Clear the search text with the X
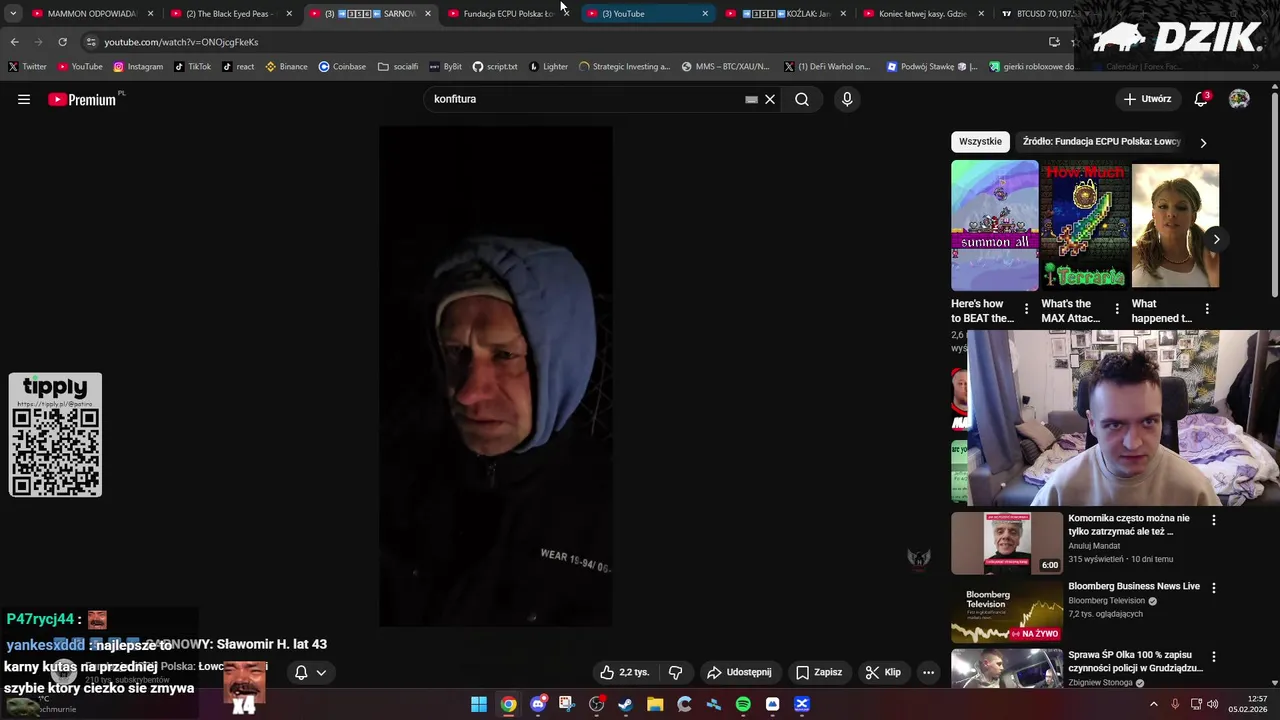The width and height of the screenshot is (1280, 720). pyautogui.click(x=770, y=99)
